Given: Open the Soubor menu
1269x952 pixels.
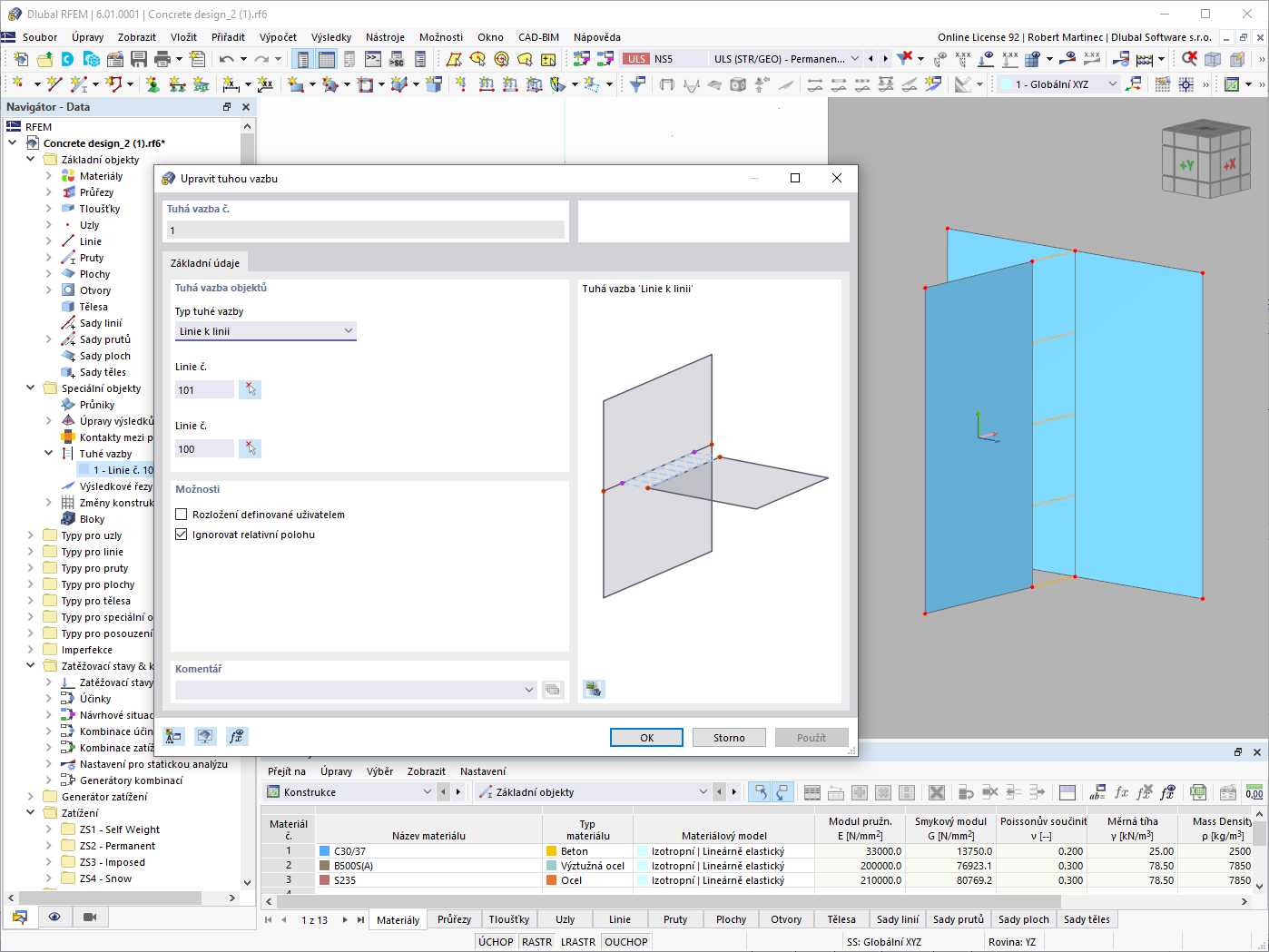Looking at the screenshot, I should pos(40,37).
